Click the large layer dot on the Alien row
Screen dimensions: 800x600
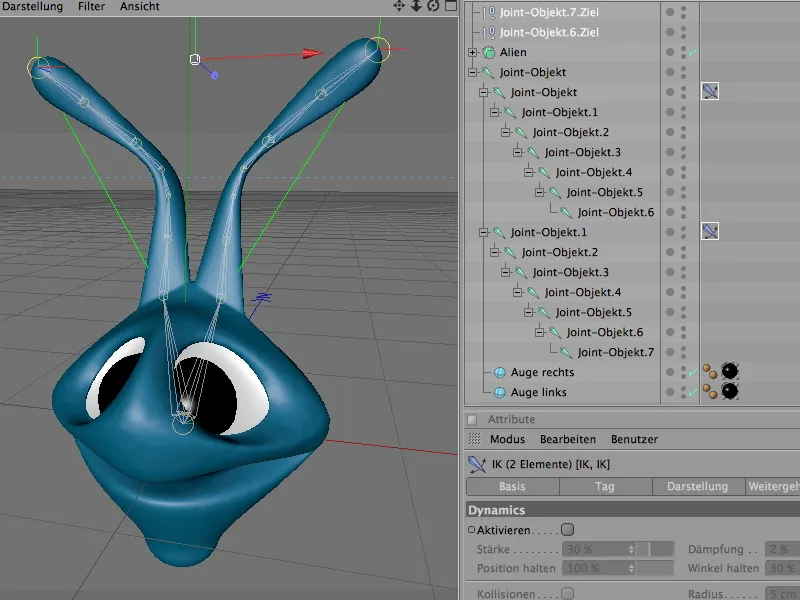pyautogui.click(x=670, y=52)
